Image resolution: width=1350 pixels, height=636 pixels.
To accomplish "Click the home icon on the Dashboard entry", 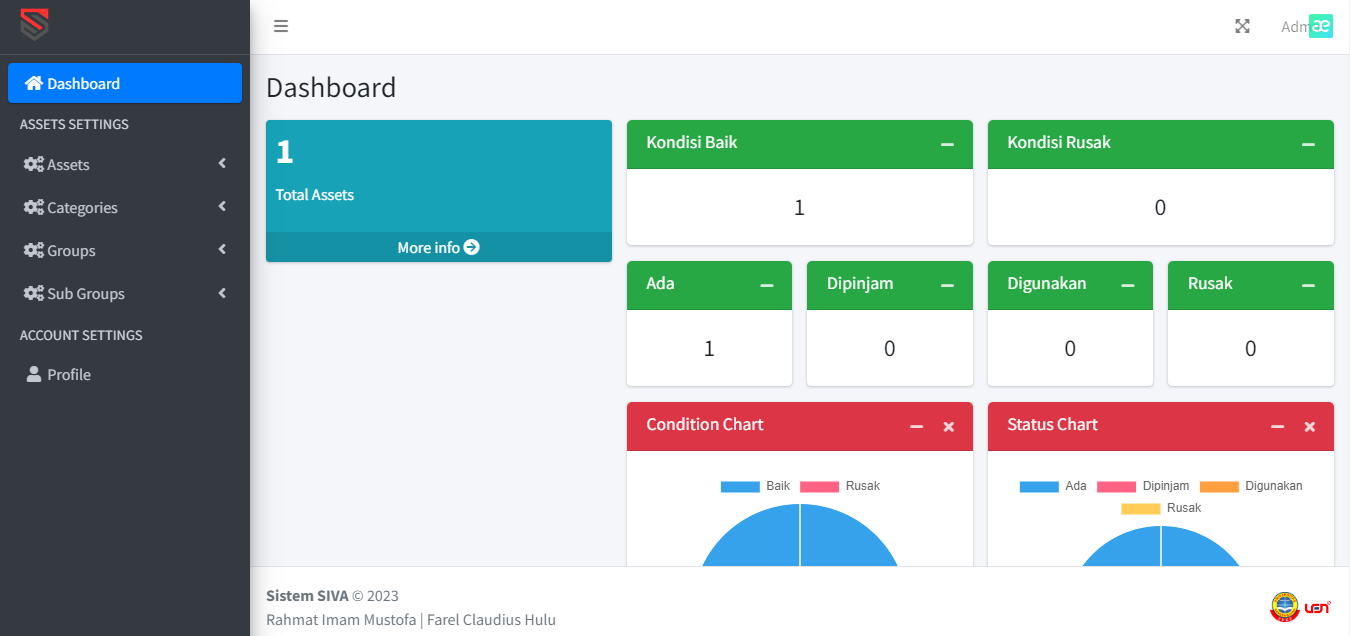I will tap(35, 83).
